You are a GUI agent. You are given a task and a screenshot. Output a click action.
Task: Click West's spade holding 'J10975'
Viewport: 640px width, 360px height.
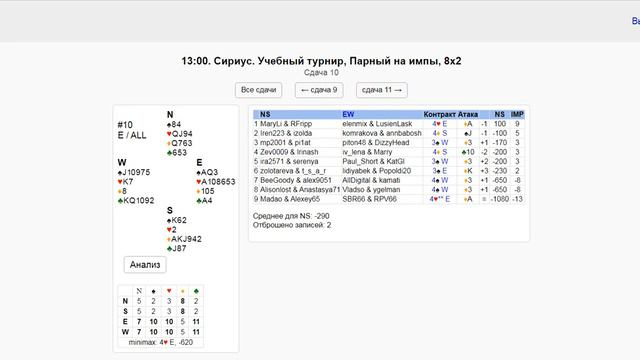[x=134, y=173]
